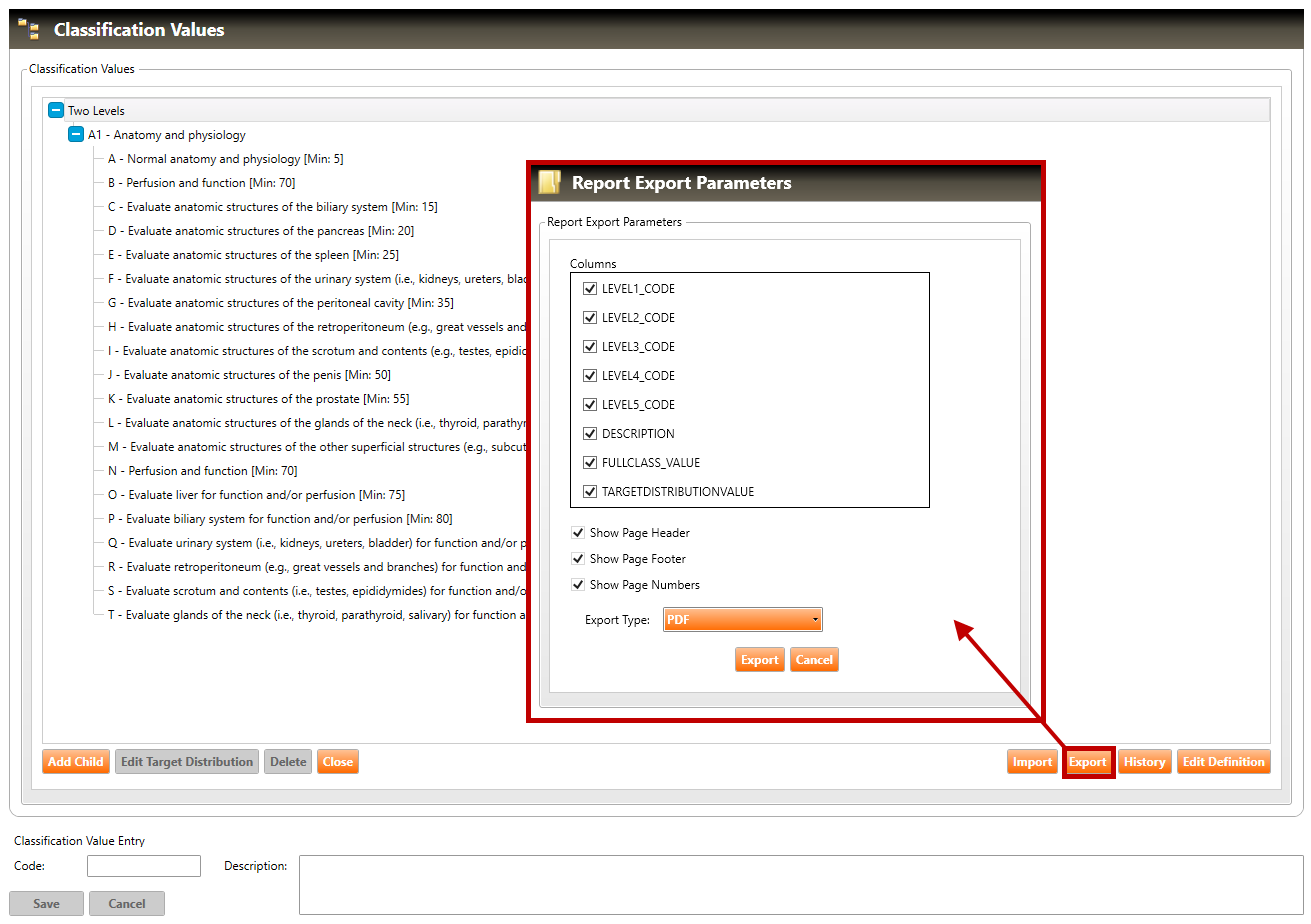Click the Report Export Parameters folder icon
This screenshot has height=924, width=1311.
549,182
